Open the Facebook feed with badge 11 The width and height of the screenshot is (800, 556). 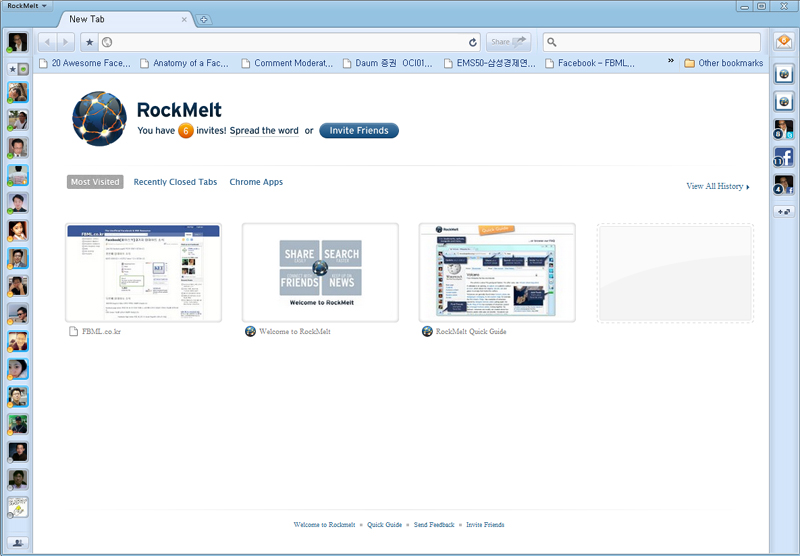point(784,157)
